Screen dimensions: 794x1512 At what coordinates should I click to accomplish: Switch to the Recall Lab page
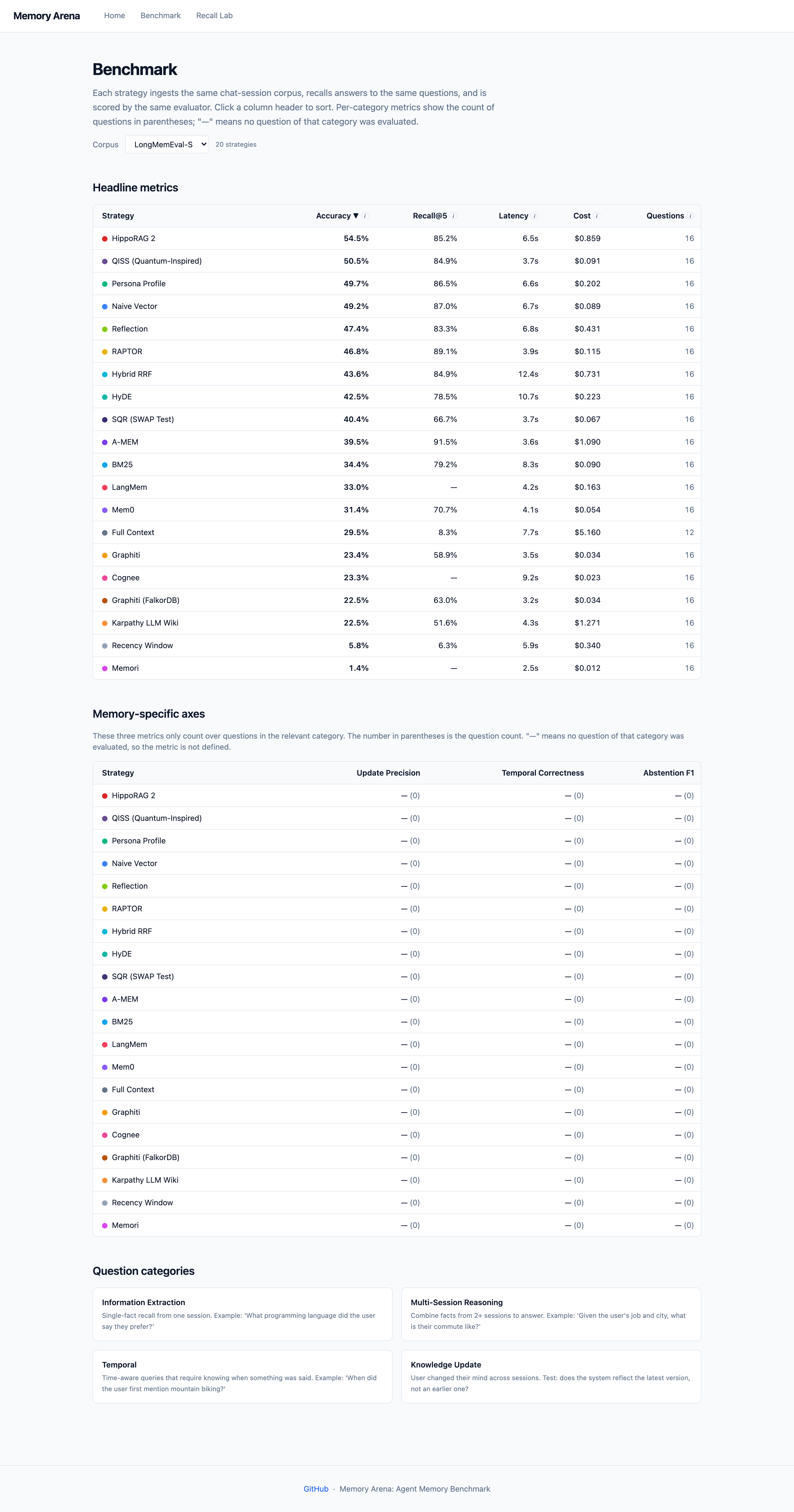pos(214,16)
